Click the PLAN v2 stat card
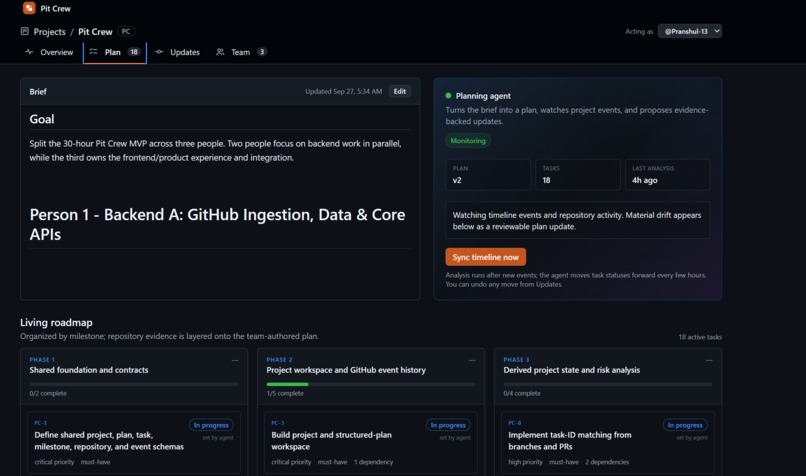This screenshot has width=806, height=476. click(x=488, y=175)
